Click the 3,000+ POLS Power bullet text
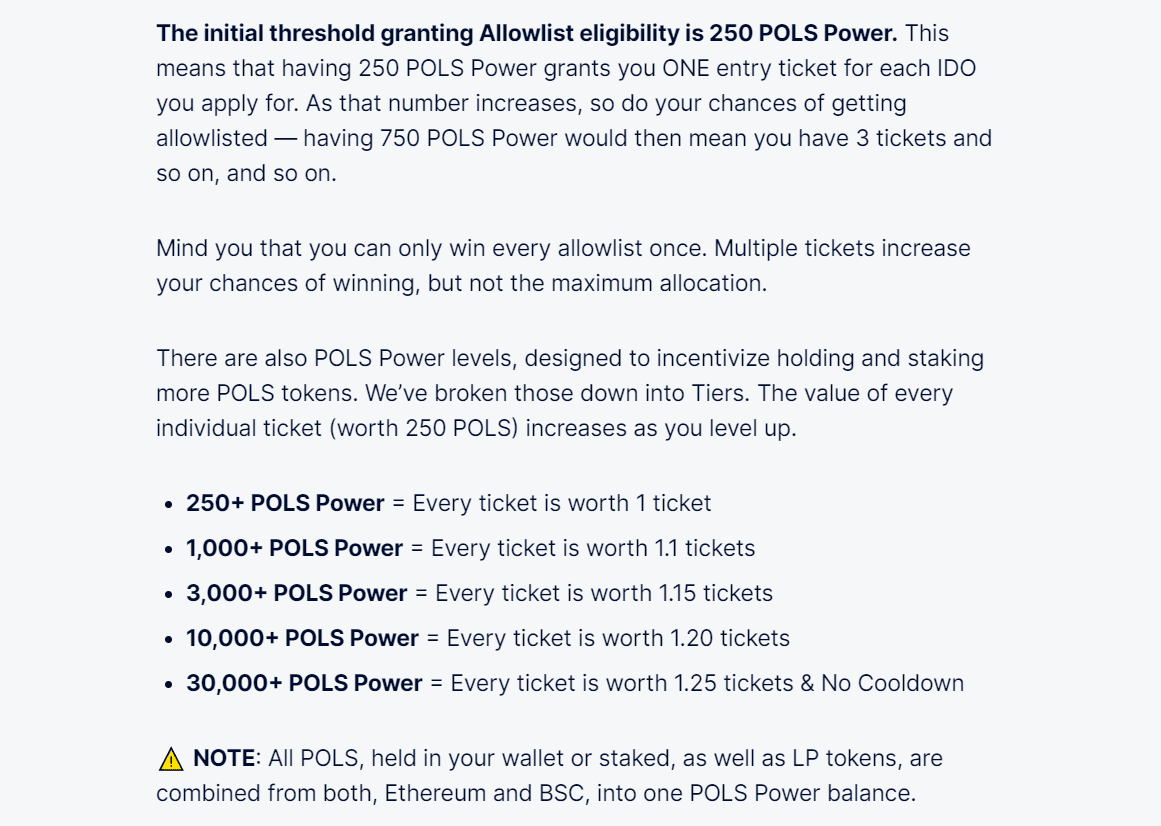The image size is (1161, 826). point(297,594)
